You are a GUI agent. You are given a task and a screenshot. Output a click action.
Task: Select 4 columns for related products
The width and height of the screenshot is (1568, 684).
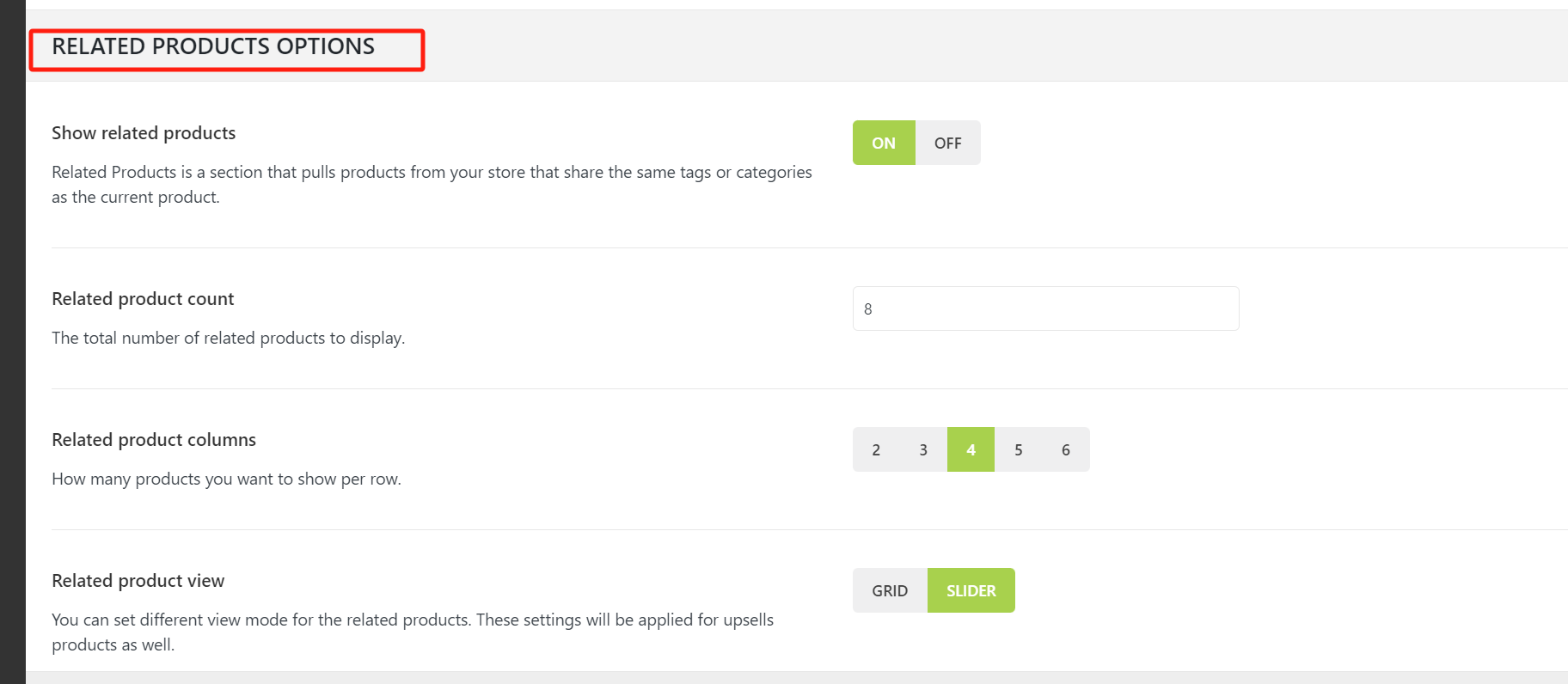click(x=971, y=449)
